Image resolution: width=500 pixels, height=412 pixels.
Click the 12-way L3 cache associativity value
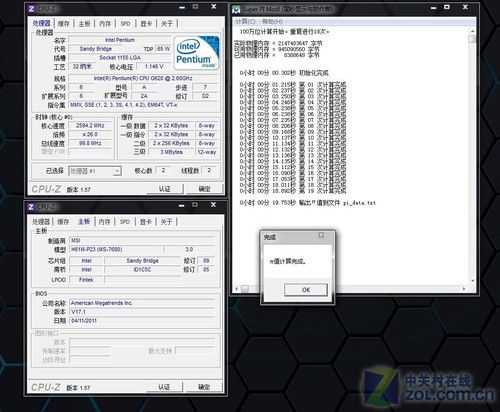(x=207, y=152)
